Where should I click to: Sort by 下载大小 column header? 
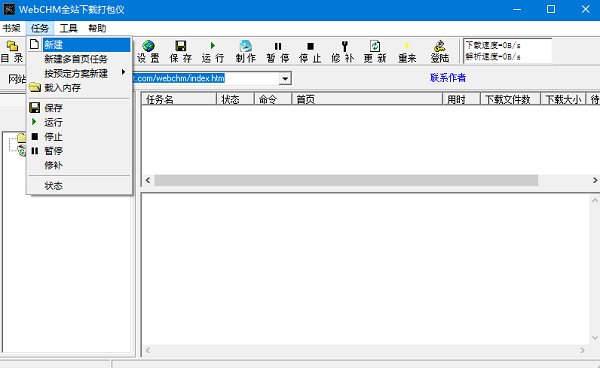coord(563,99)
